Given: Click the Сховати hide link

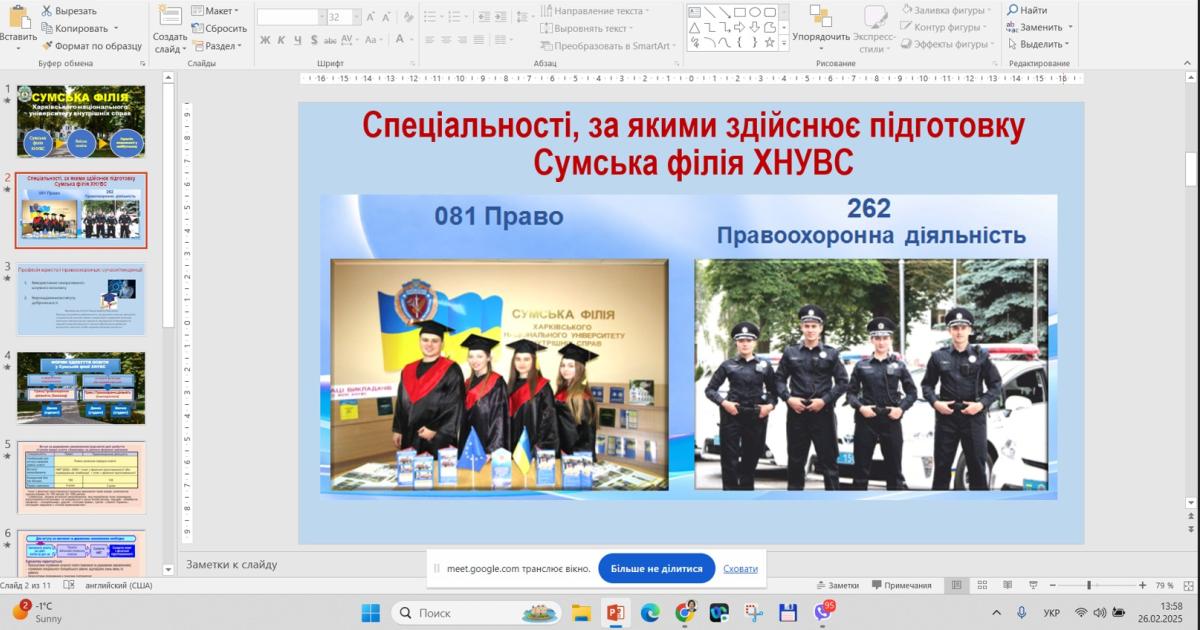Looking at the screenshot, I should pos(740,568).
